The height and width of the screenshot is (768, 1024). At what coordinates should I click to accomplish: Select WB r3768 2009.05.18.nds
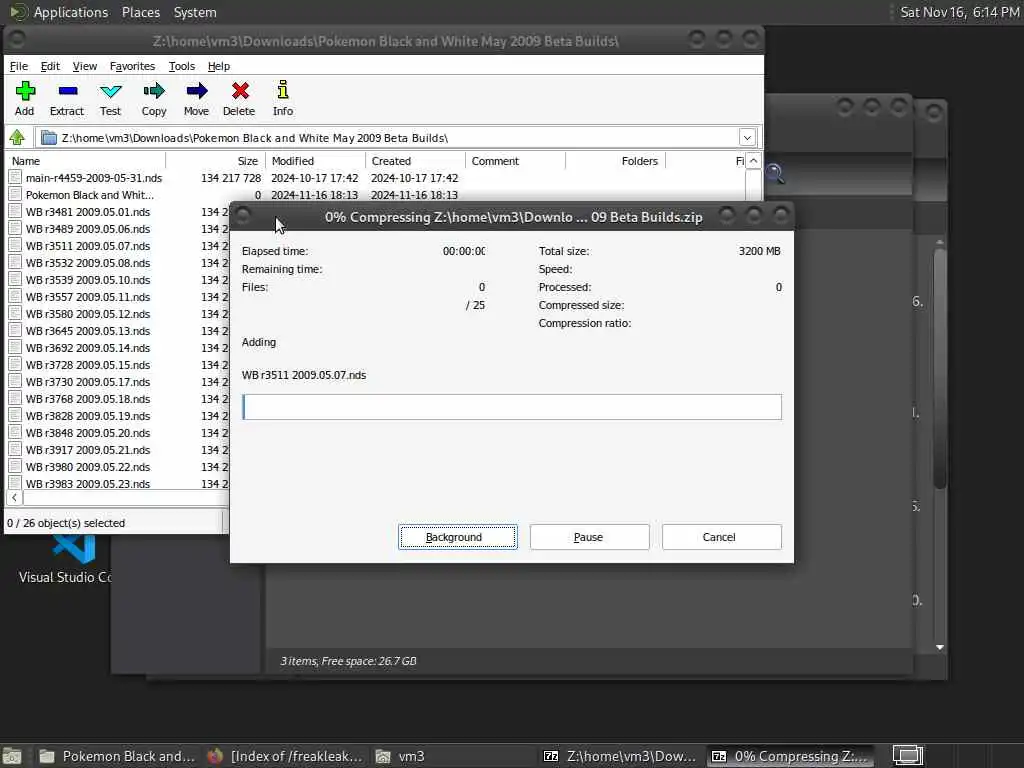88,398
